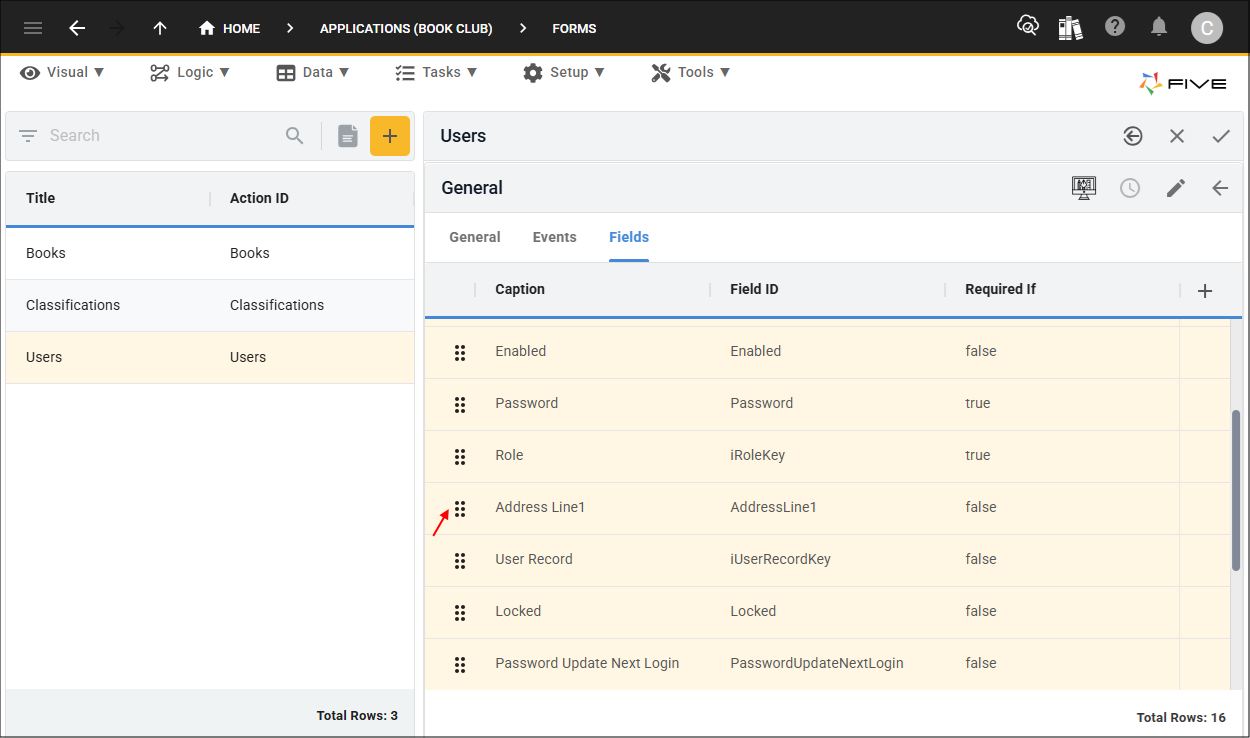Cancel Users form with X icon
This screenshot has height=738, width=1250.
[x=1177, y=136]
